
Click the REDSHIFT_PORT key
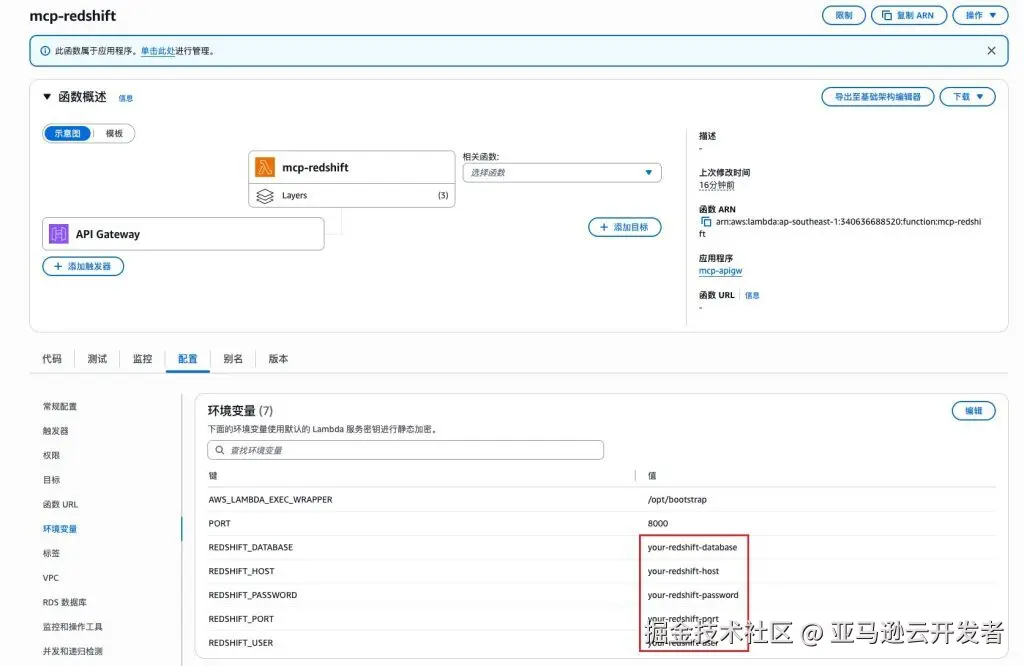[241, 619]
